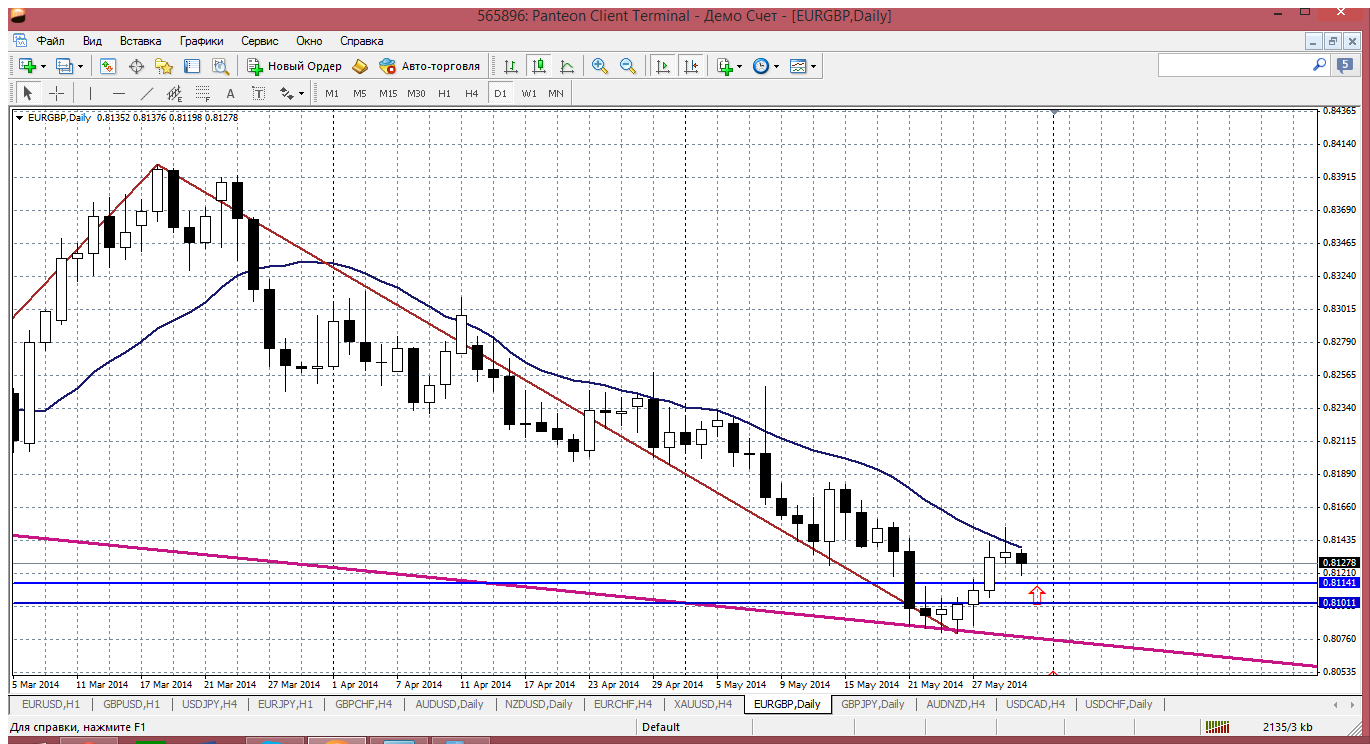Click the search input field
The width and height of the screenshot is (1370, 744).
pyautogui.click(x=1235, y=65)
